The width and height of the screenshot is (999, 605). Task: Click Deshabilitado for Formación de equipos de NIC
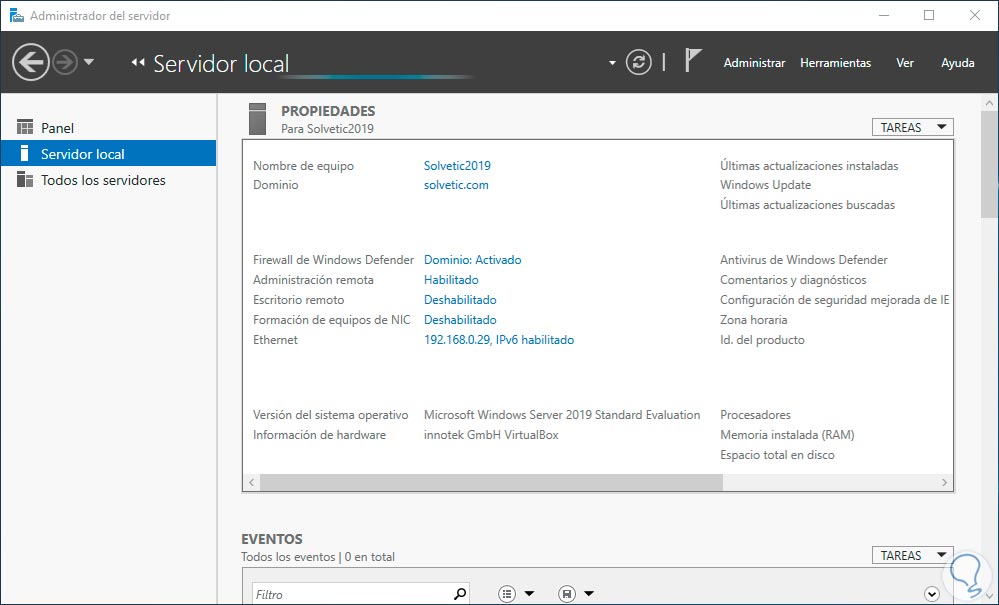460,320
